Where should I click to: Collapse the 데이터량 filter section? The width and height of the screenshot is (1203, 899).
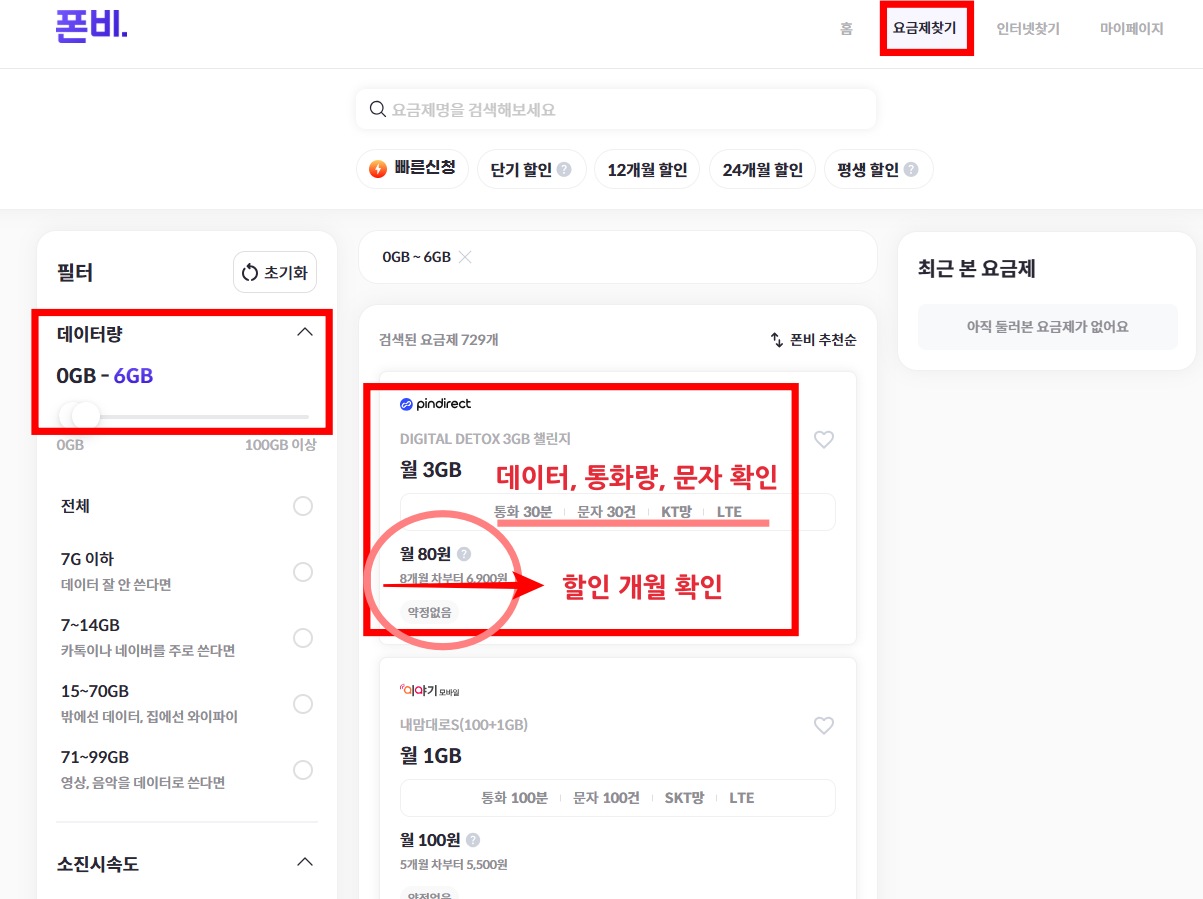tap(305, 330)
